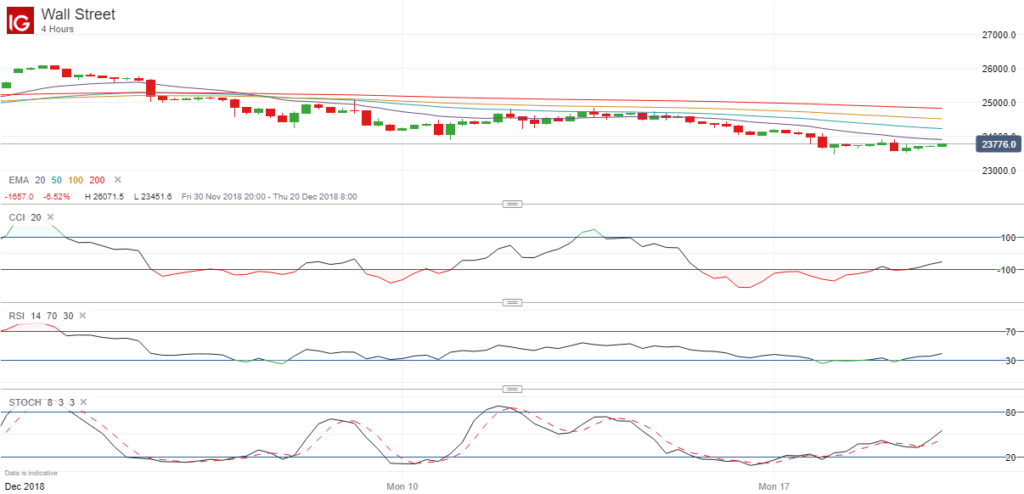The width and height of the screenshot is (1024, 494).
Task: Open the CCI indicator label settings
Action: (x=16, y=217)
